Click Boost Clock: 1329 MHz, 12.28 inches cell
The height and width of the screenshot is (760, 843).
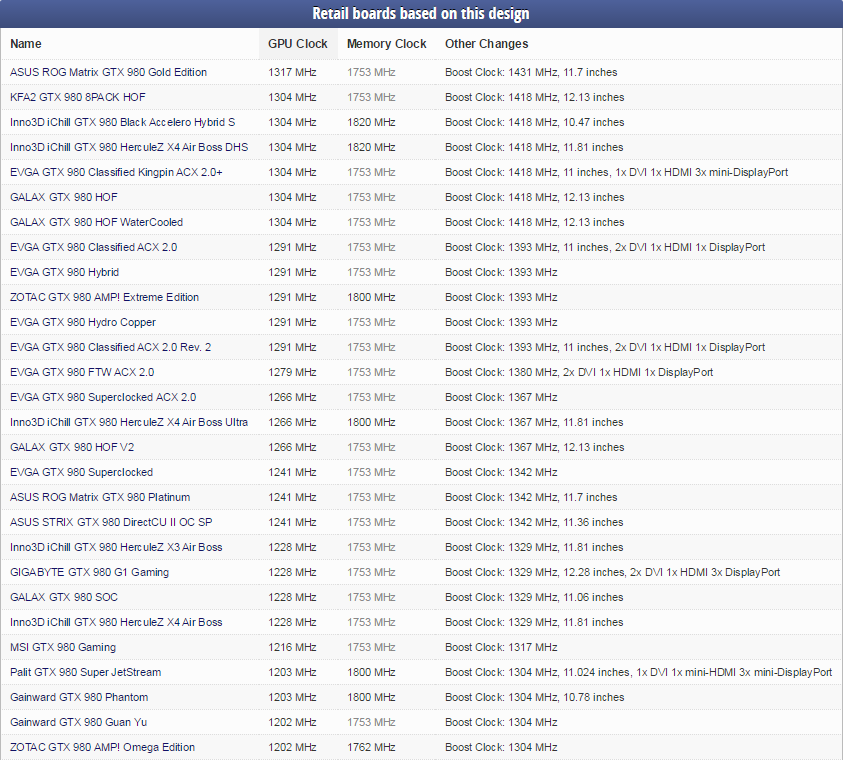[612, 572]
